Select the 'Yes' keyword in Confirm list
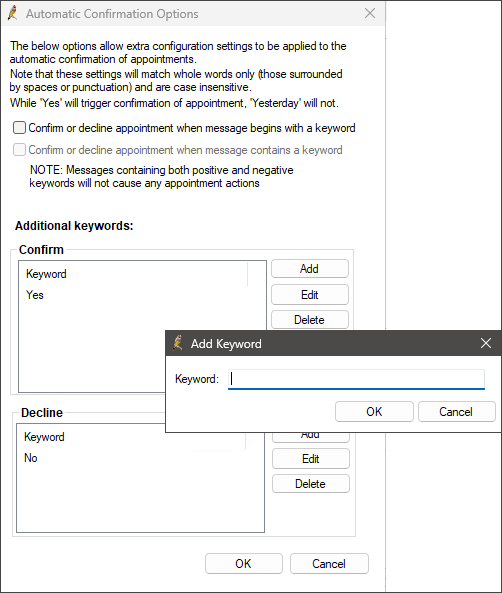502x593 pixels. coord(35,295)
